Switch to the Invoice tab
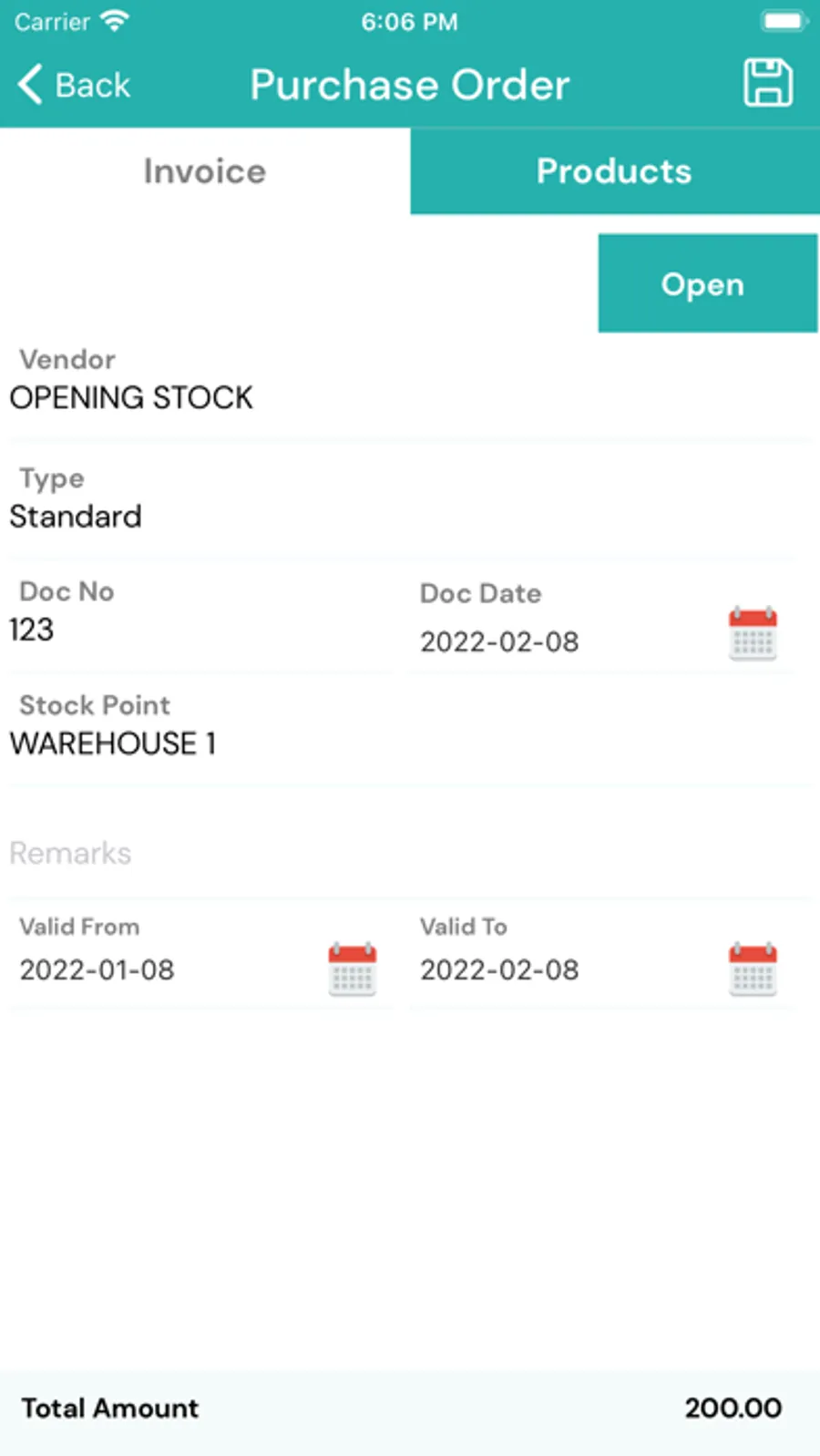 (x=205, y=171)
